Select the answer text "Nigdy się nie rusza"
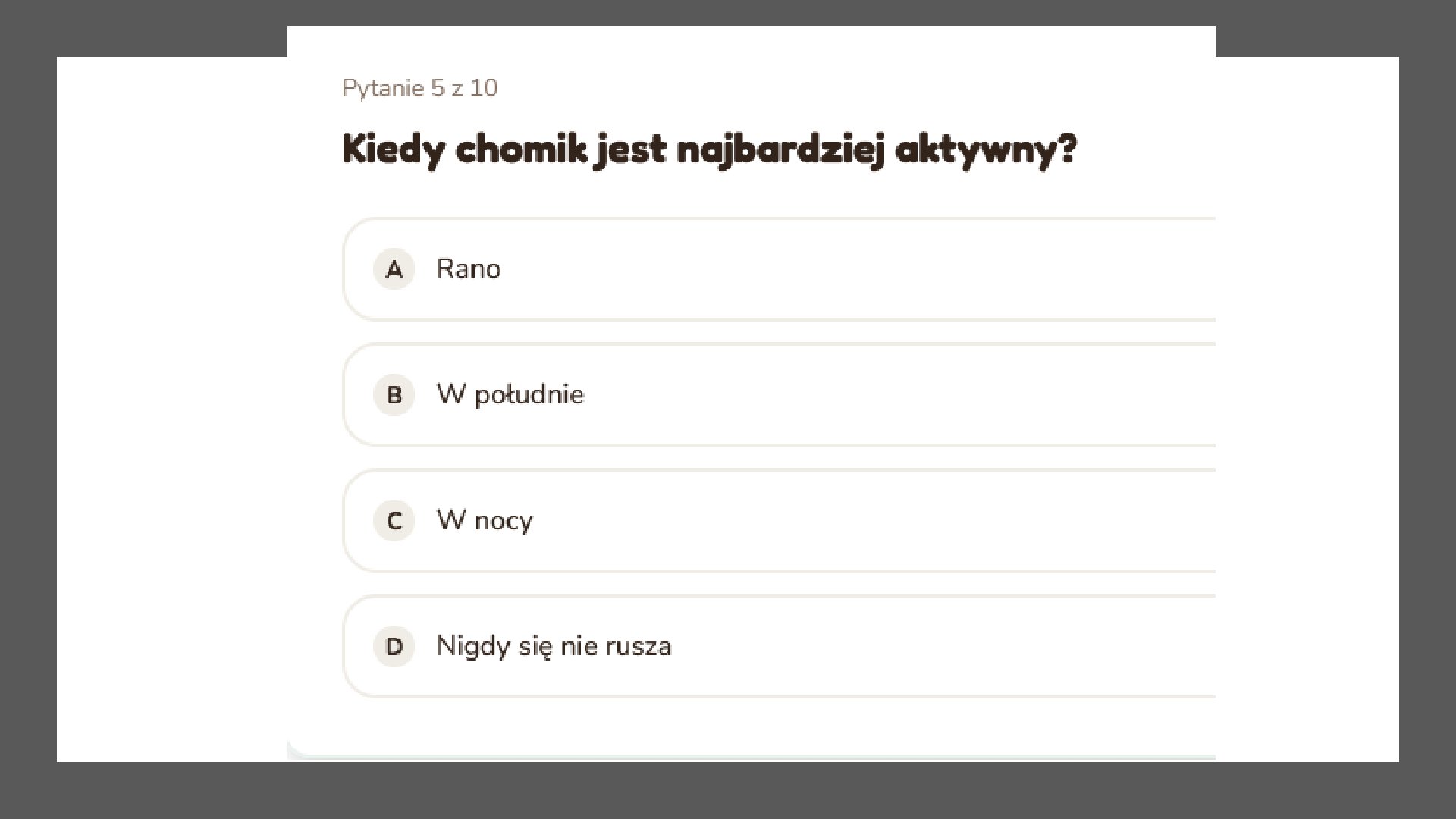This screenshot has width=1456, height=819. click(x=553, y=647)
